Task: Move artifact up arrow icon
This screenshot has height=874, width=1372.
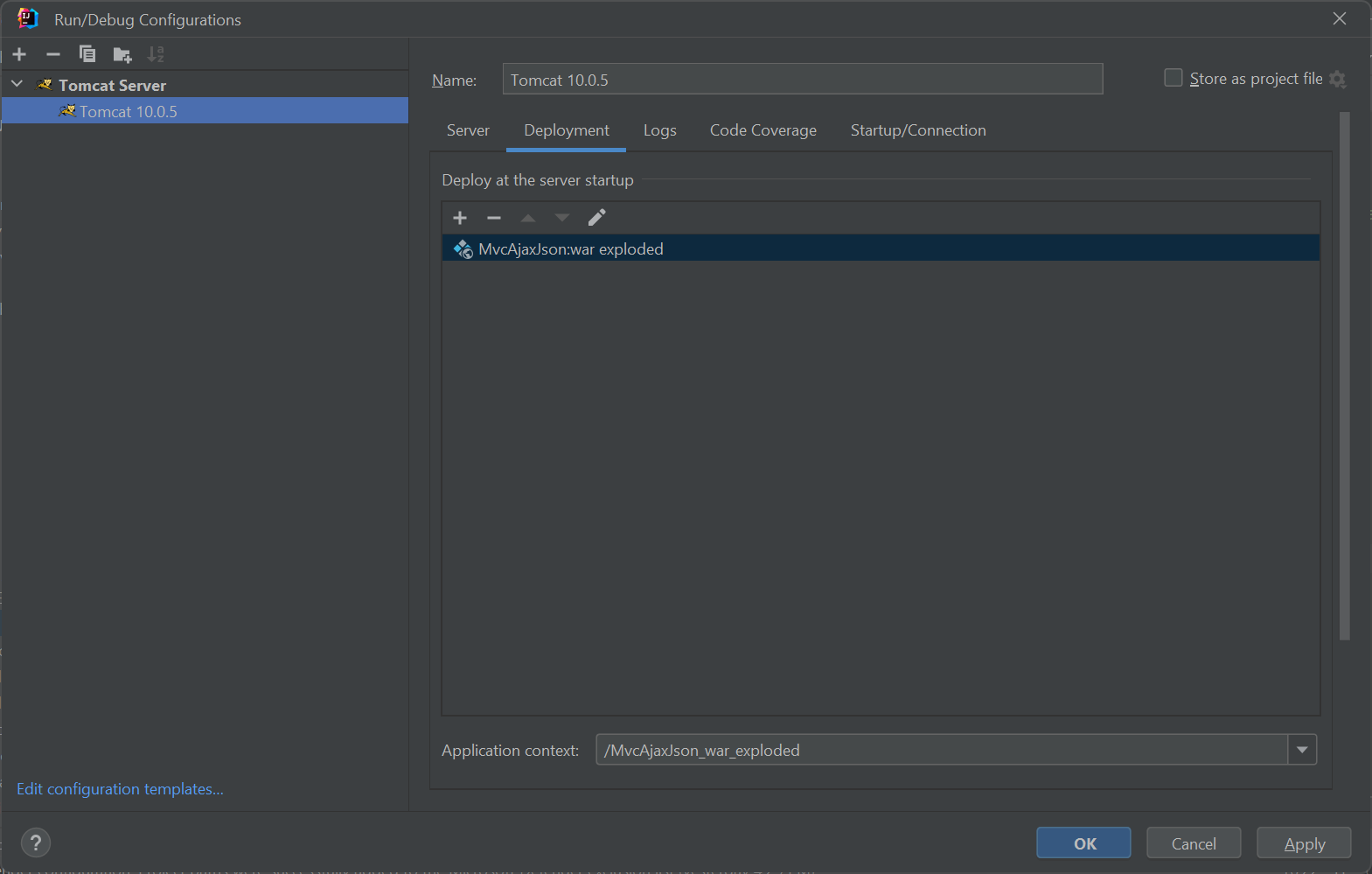Action: (x=528, y=218)
